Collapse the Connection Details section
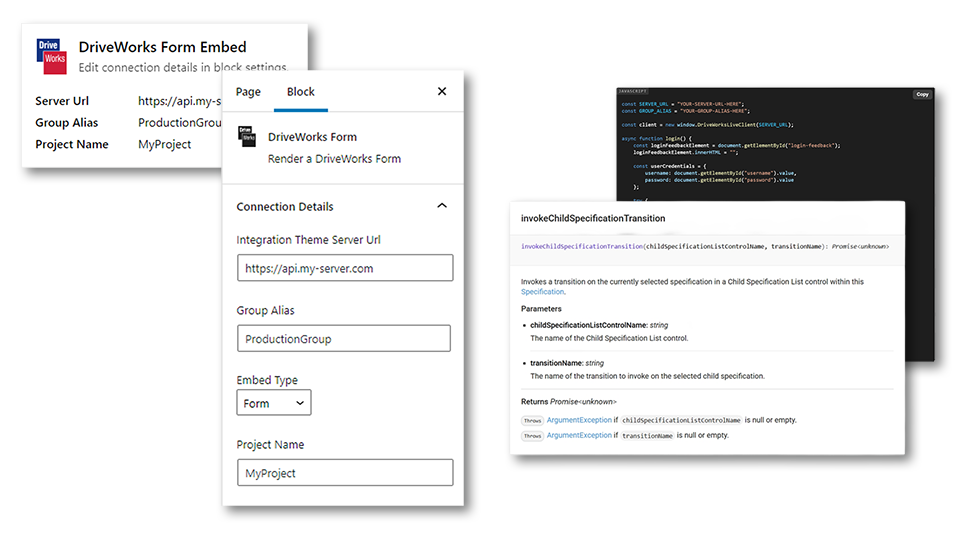This screenshot has height=540, width=960. click(442, 207)
